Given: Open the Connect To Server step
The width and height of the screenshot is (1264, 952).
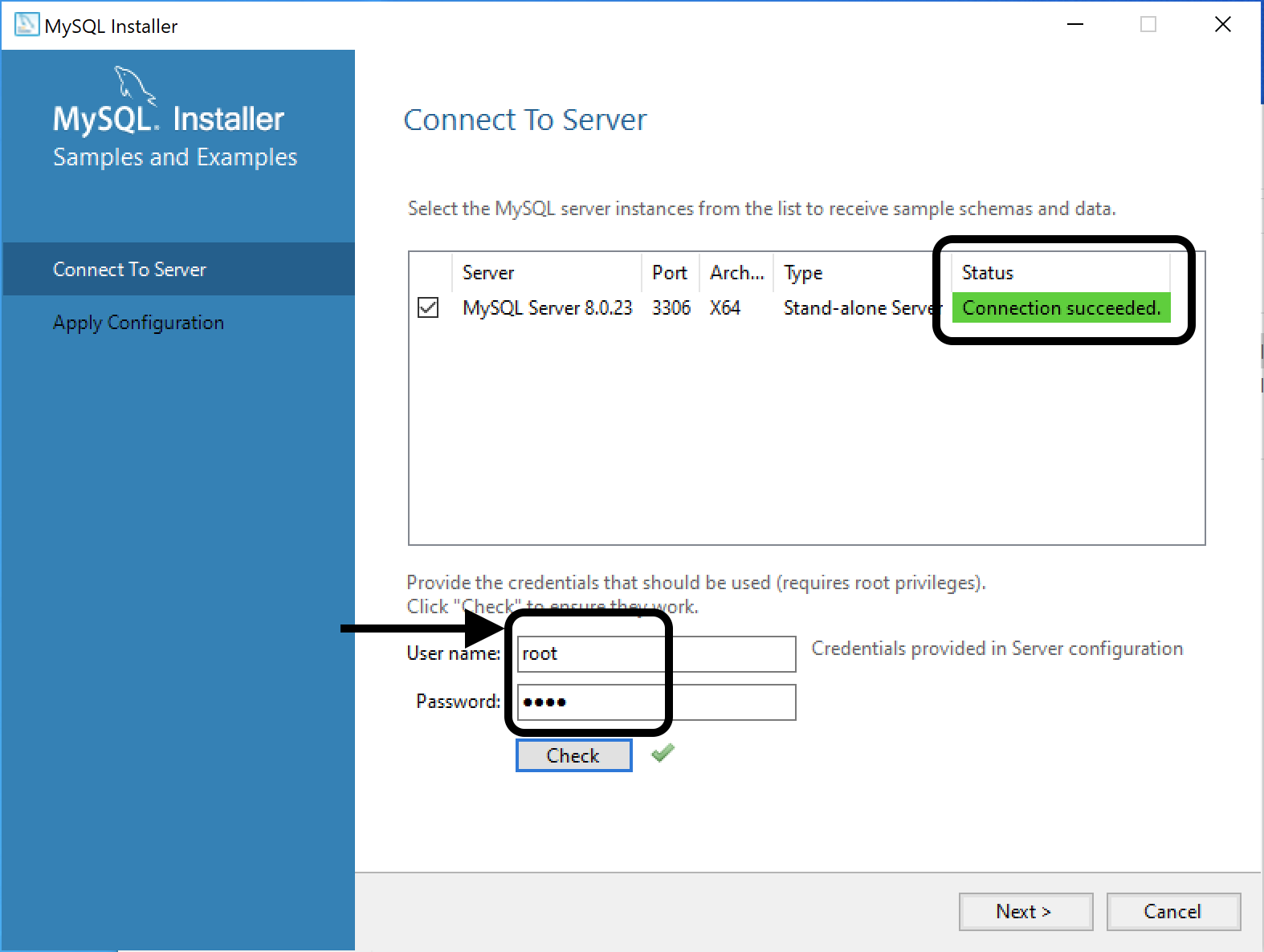Looking at the screenshot, I should (x=178, y=269).
